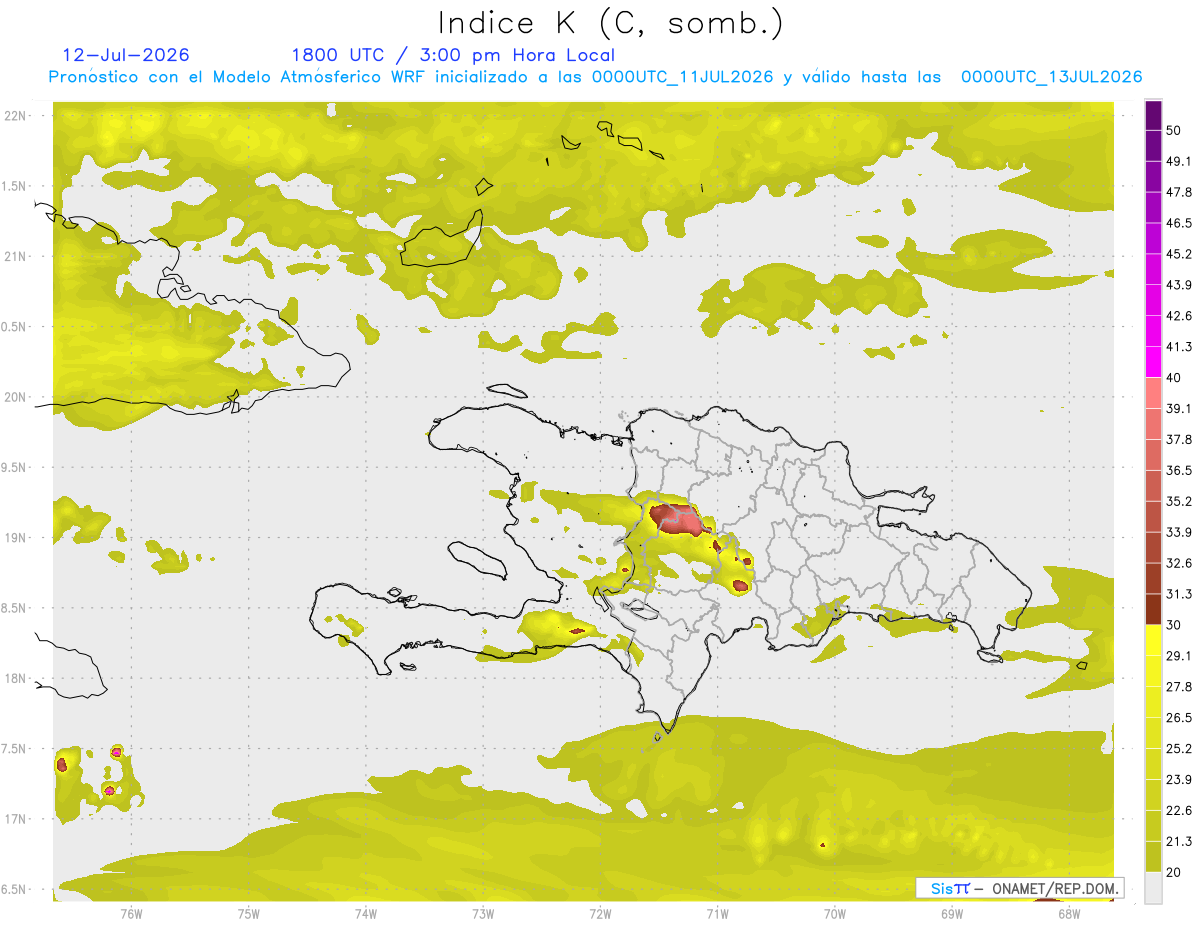Select the date label "12-Jul-2026"

pyautogui.click(x=126, y=55)
